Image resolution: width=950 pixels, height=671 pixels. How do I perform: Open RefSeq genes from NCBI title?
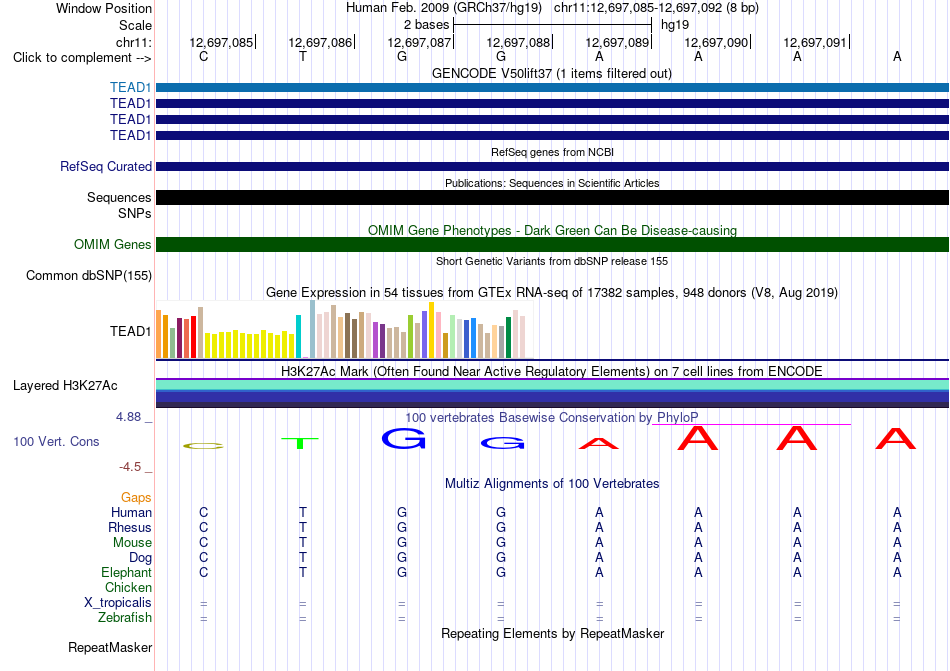click(x=552, y=152)
